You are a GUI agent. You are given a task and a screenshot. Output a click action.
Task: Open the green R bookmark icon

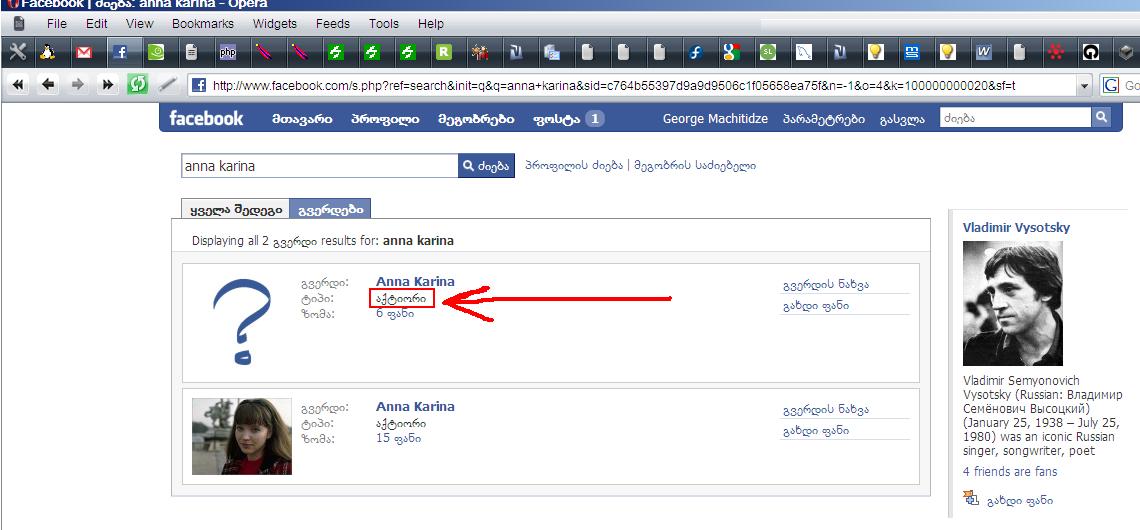[x=443, y=52]
